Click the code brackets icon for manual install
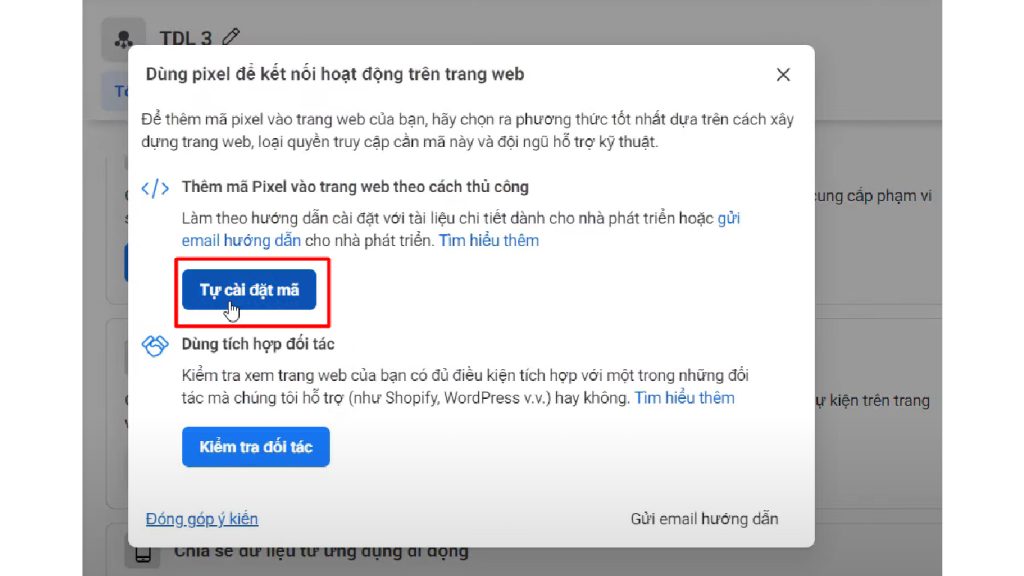 point(155,188)
